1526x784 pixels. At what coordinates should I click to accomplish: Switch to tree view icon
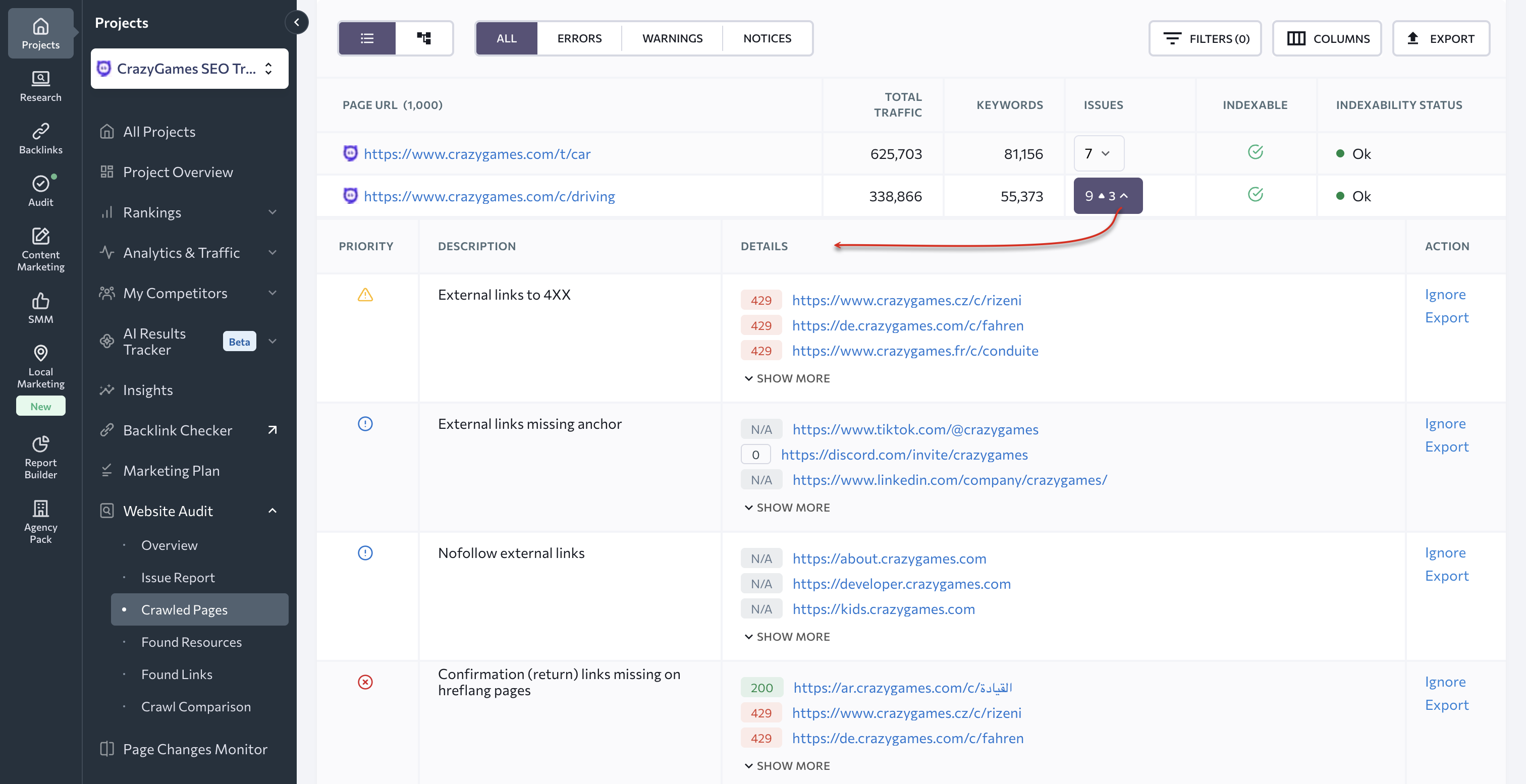tap(423, 38)
